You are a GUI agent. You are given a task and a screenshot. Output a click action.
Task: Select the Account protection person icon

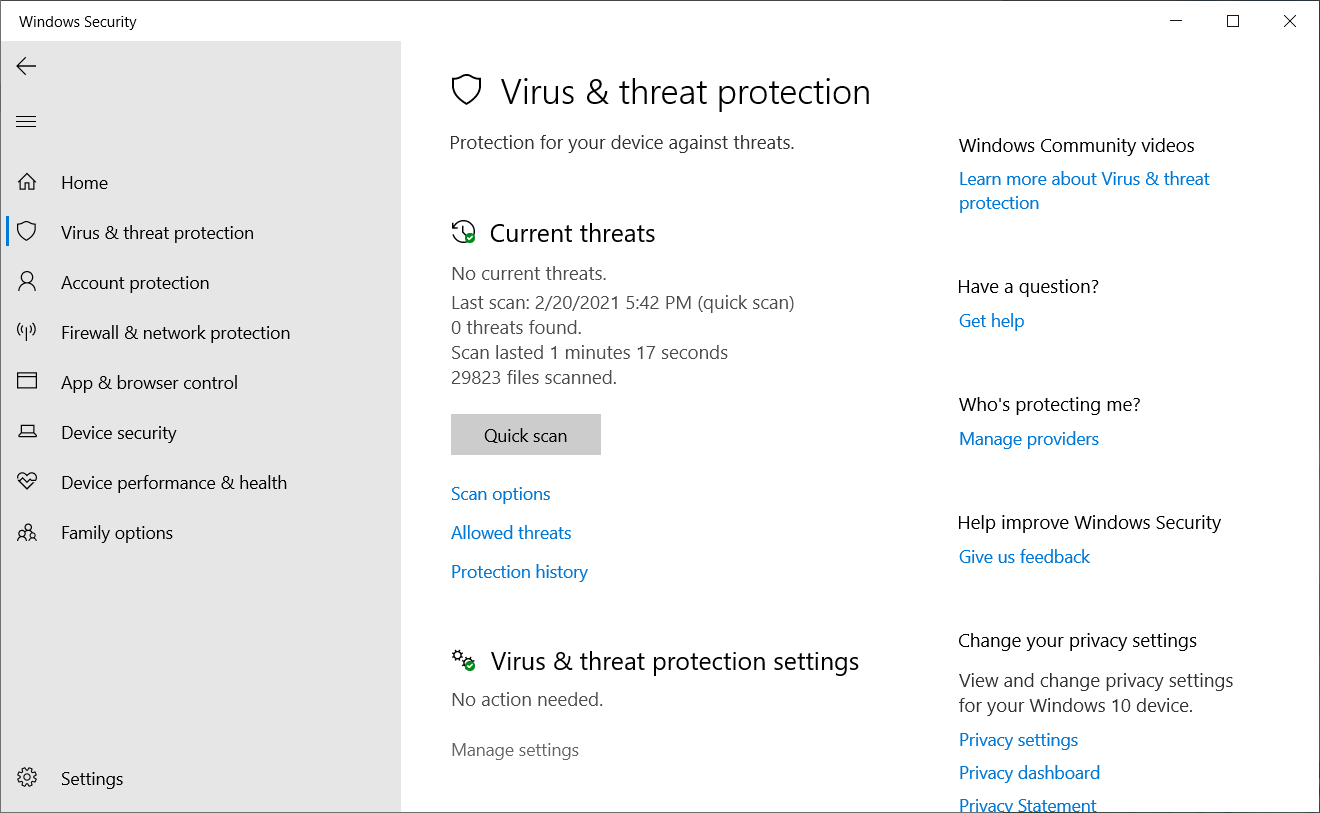coord(27,282)
